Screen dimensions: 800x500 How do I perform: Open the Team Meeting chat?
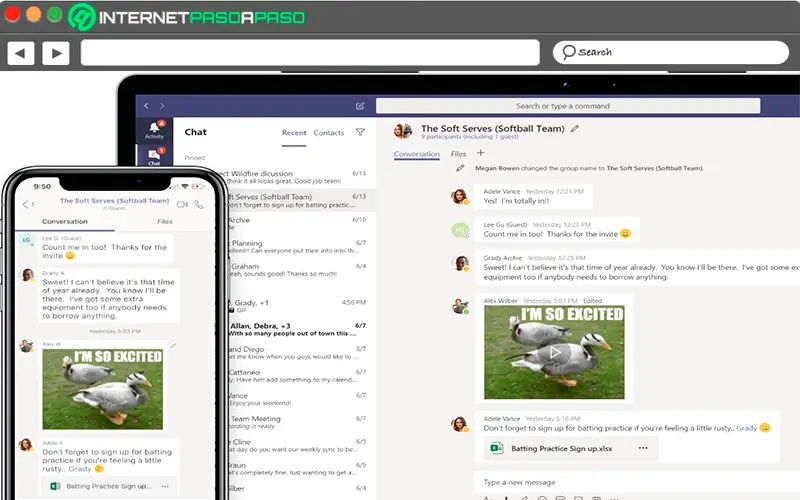click(299, 422)
